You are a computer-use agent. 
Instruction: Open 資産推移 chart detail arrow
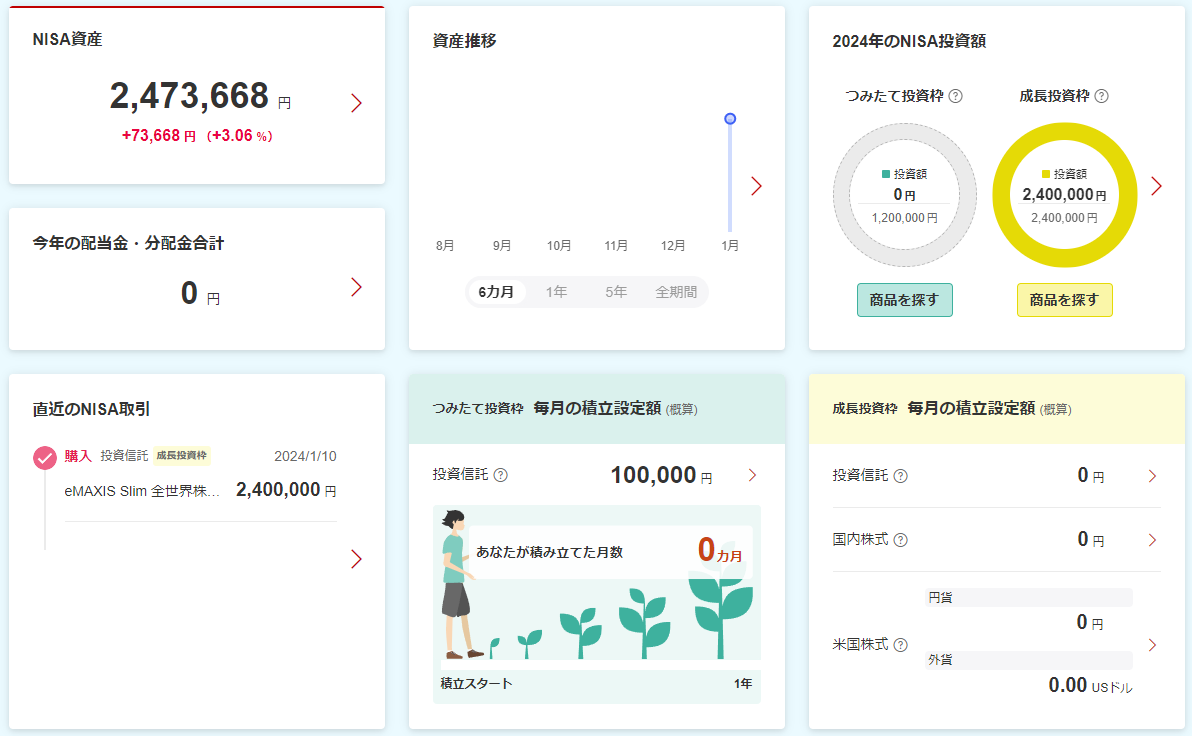coord(756,186)
